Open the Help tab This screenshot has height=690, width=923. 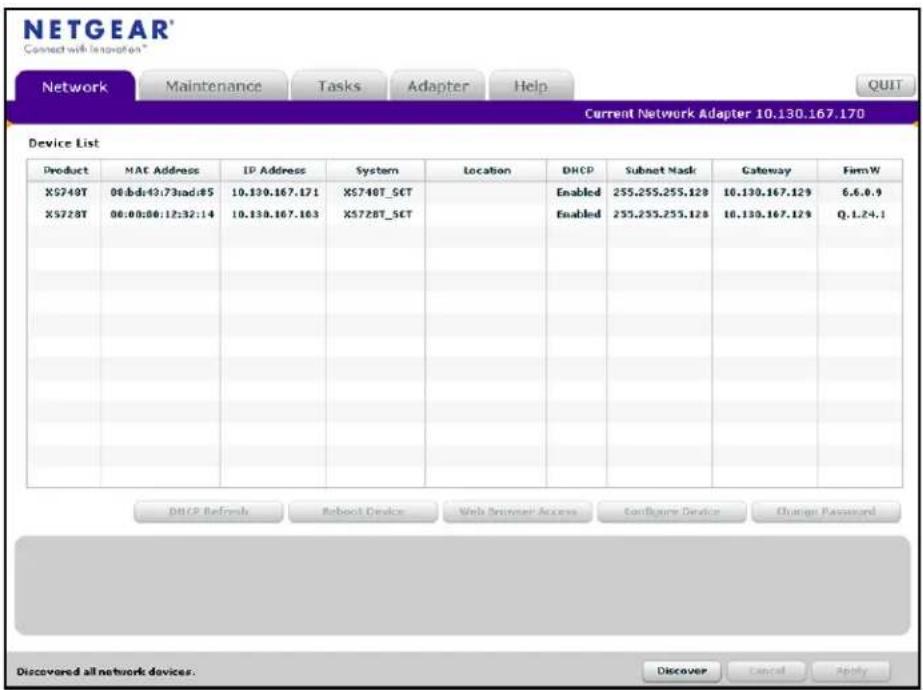pyautogui.click(x=530, y=86)
